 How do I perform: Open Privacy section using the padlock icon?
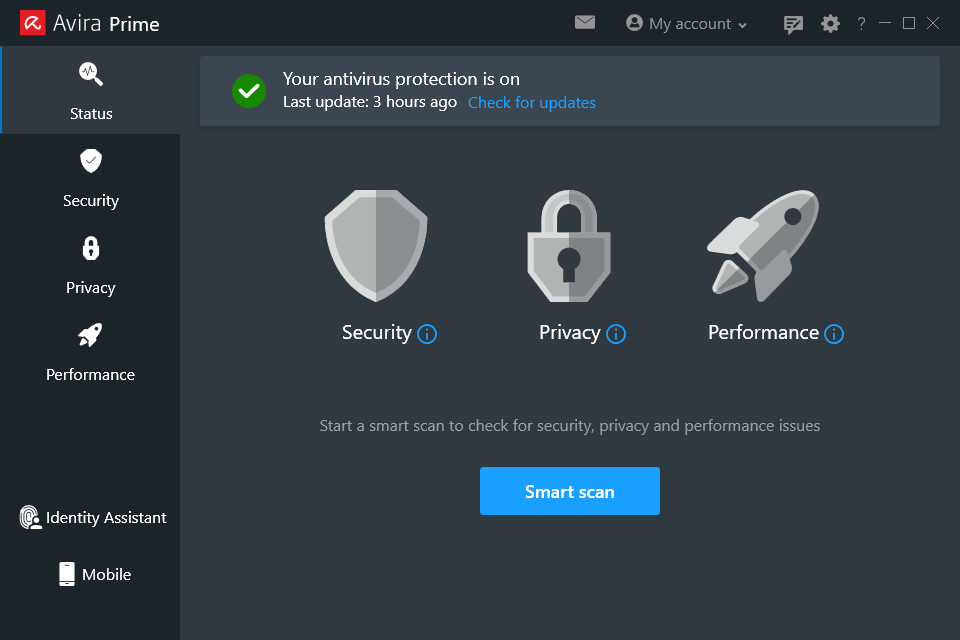(90, 248)
